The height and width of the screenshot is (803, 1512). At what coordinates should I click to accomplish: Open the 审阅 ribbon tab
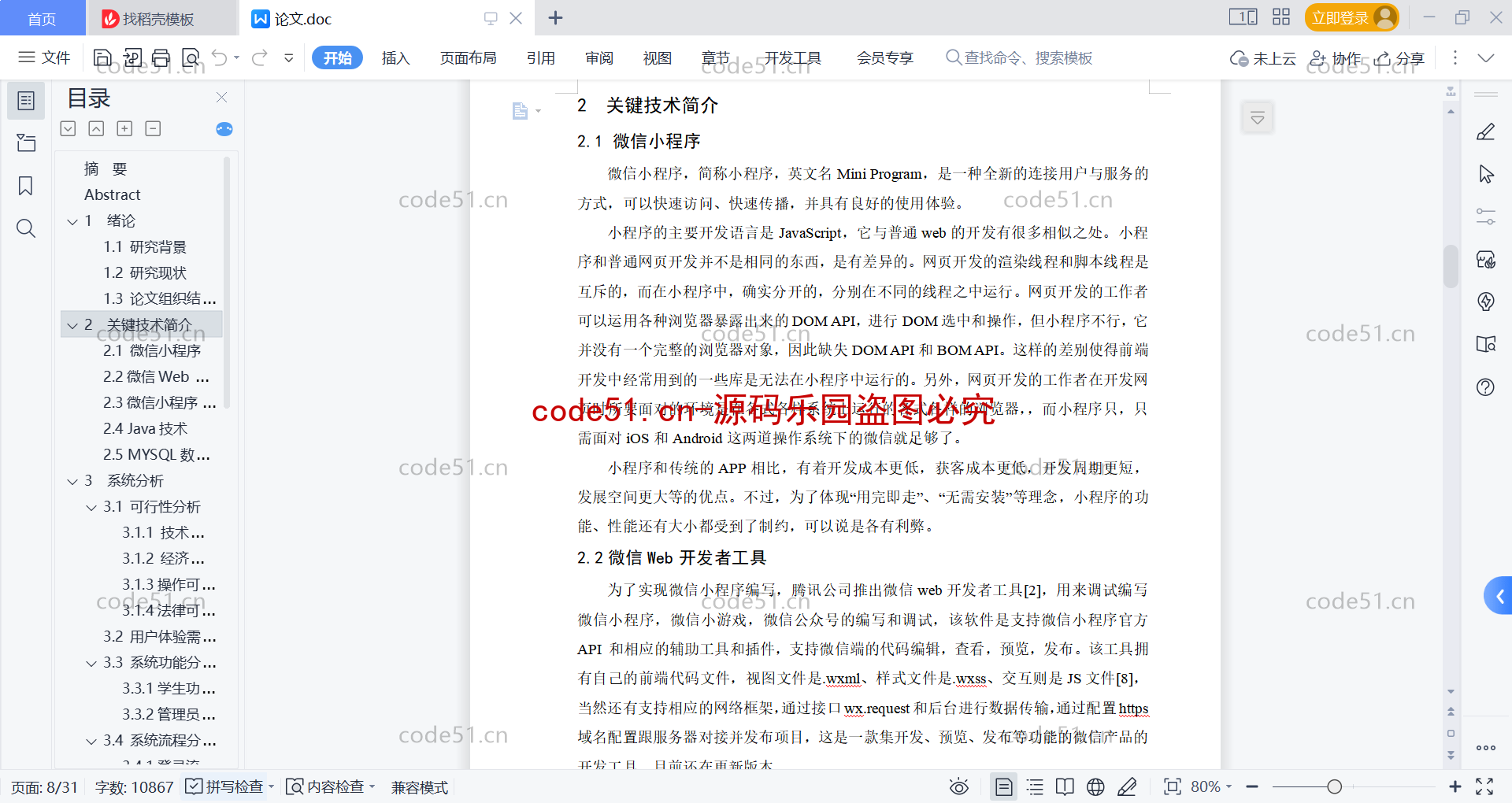[599, 57]
